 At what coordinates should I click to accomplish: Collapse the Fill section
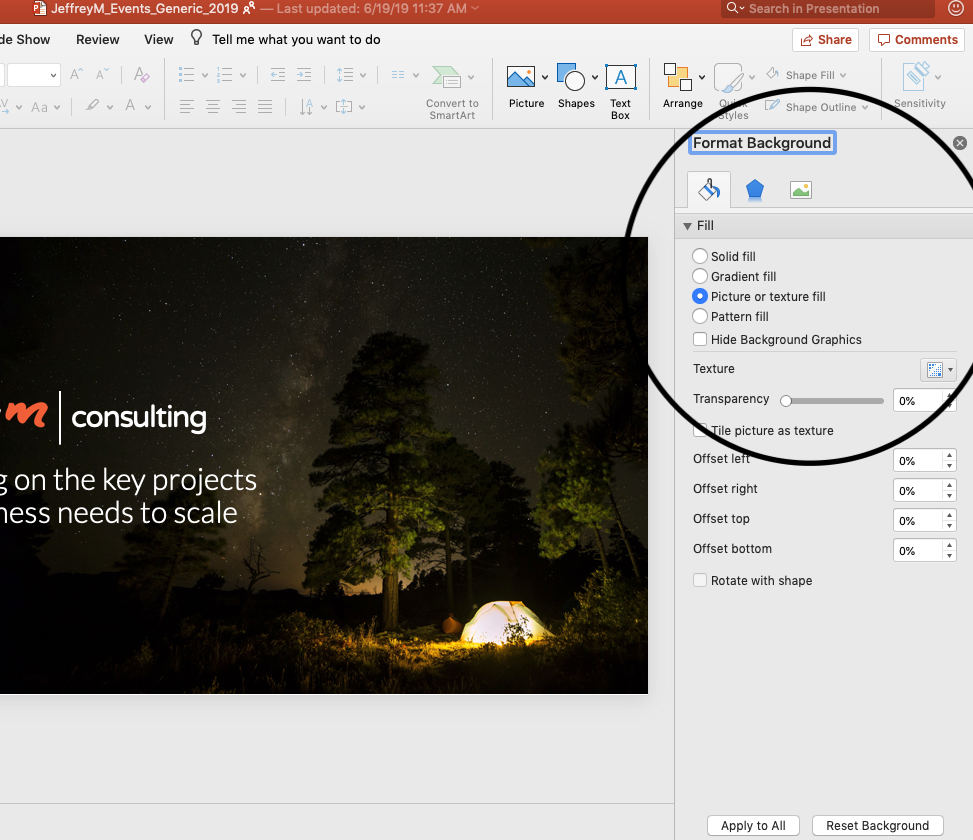click(687, 227)
